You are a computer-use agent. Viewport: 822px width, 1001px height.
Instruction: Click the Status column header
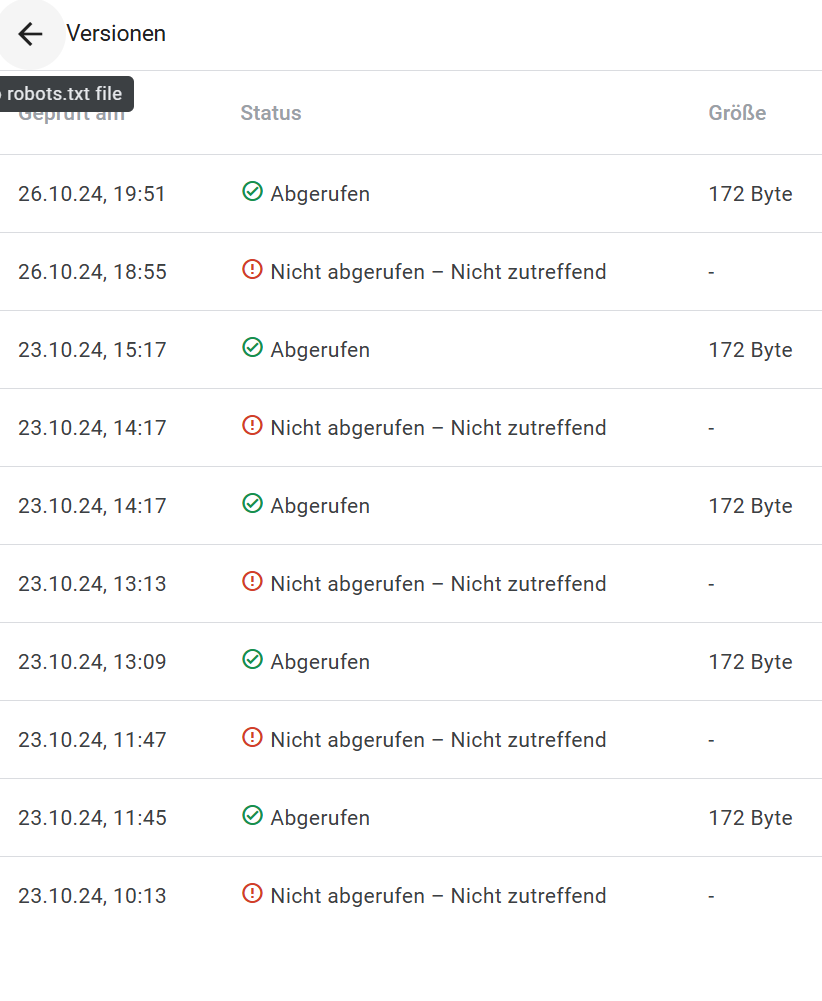tap(271, 113)
